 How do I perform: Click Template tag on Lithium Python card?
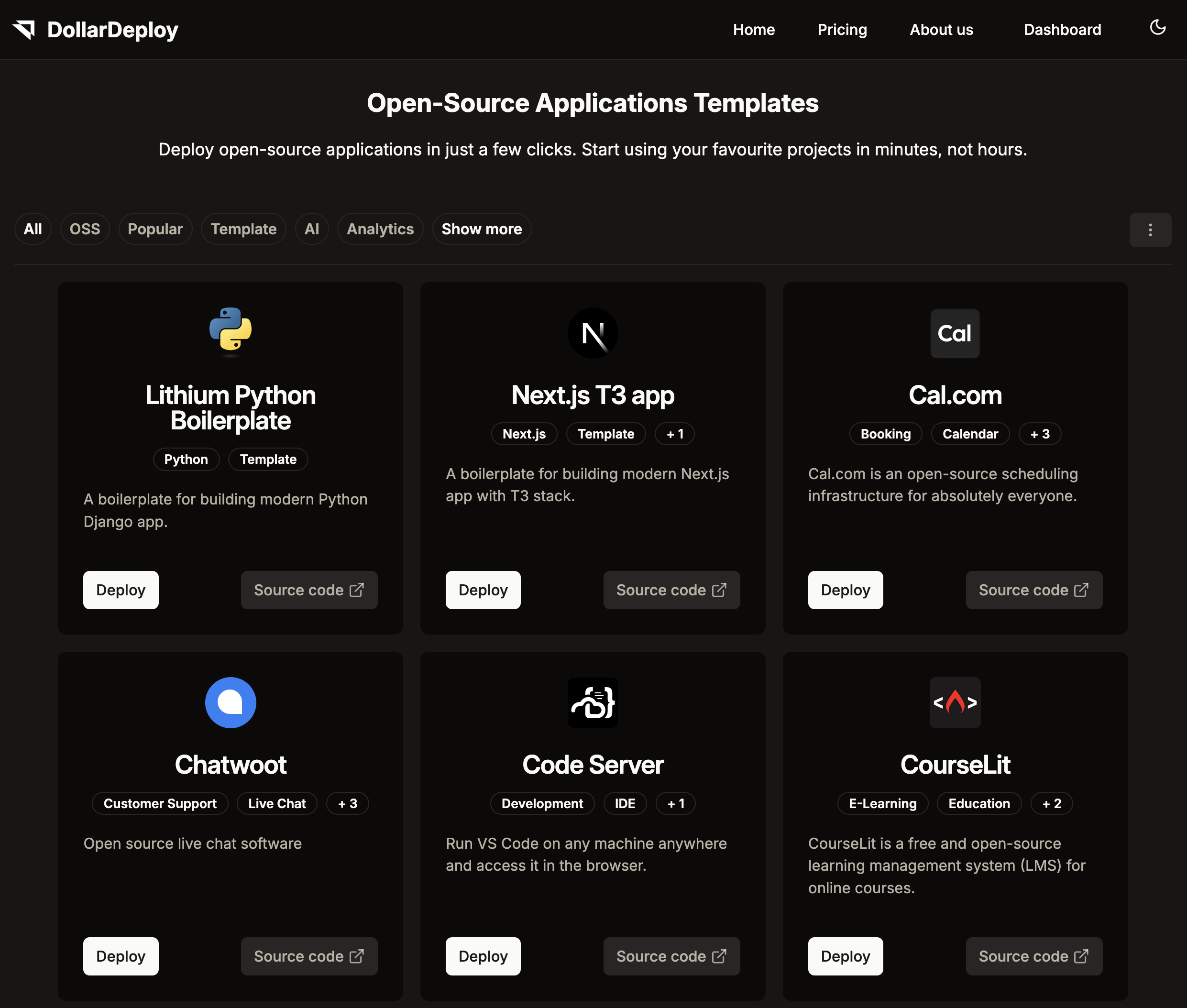tap(268, 460)
